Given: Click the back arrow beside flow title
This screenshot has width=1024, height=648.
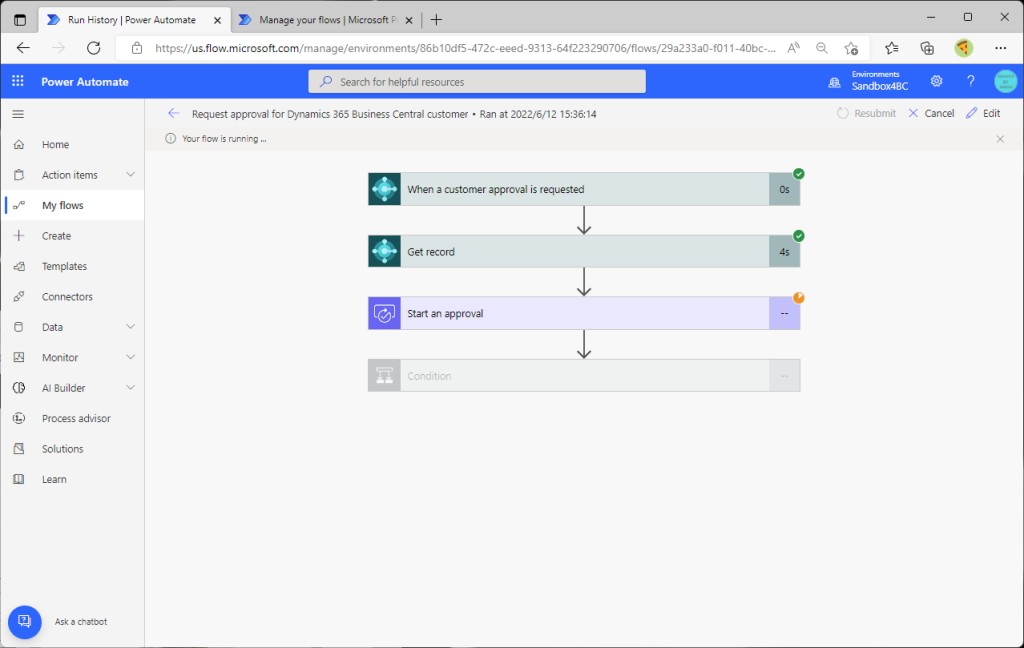Looking at the screenshot, I should (174, 114).
